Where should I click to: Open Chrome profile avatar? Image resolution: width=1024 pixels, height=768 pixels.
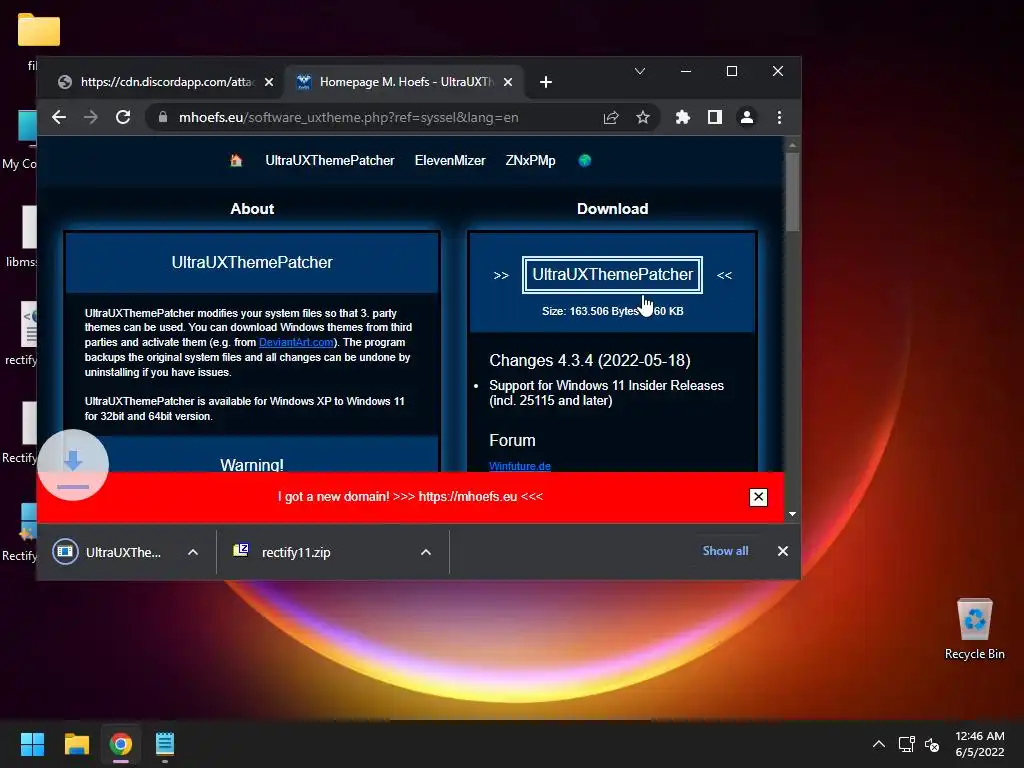746,117
